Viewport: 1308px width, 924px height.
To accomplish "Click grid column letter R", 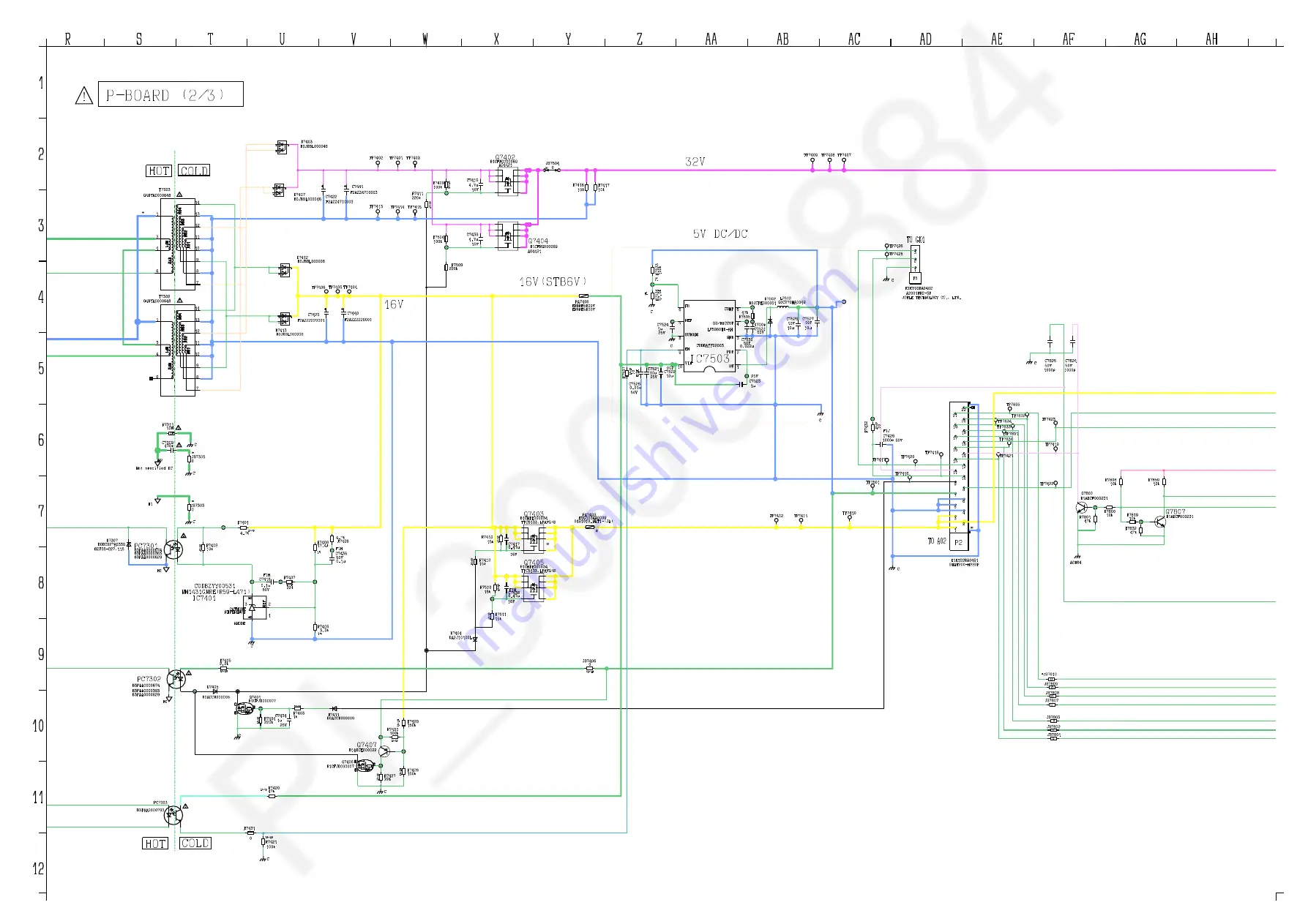I will (68, 39).
